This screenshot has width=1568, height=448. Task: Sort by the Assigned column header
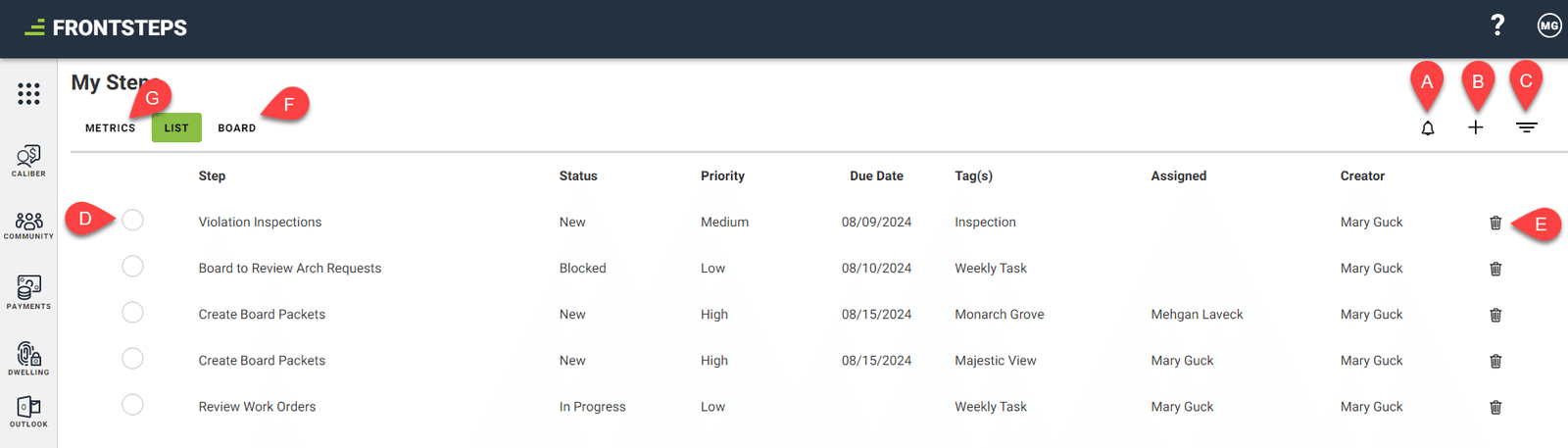pos(1179,176)
